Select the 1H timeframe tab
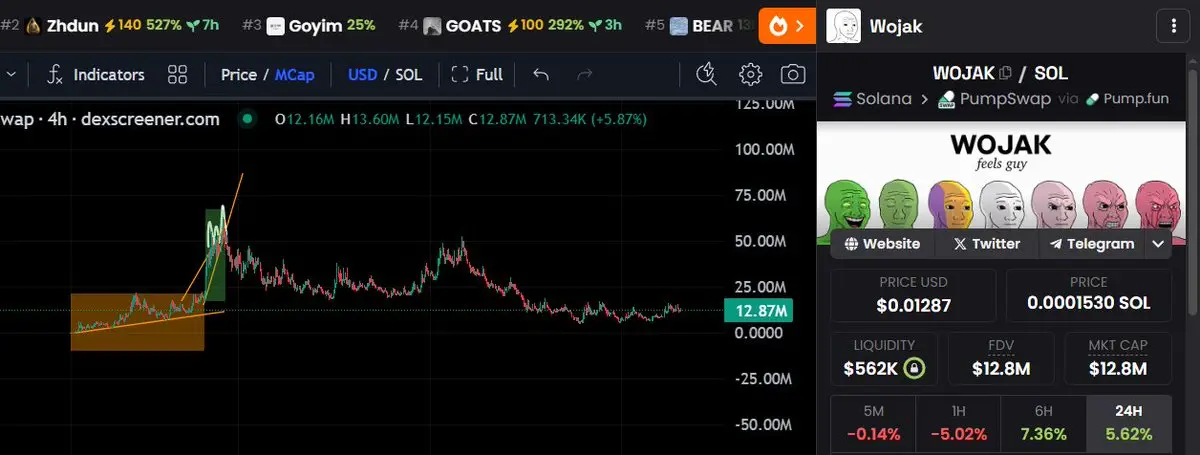This screenshot has height=455, width=1200. 958,422
